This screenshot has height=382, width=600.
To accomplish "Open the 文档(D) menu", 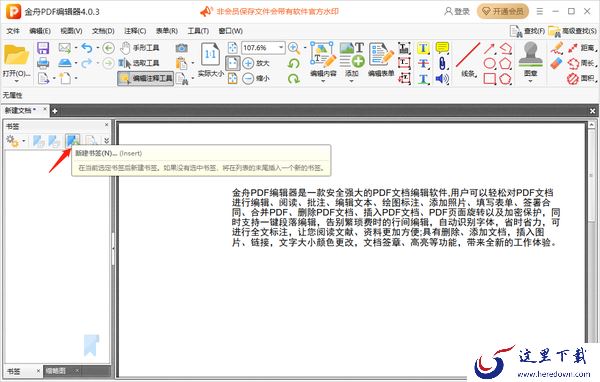I will [x=103, y=31].
